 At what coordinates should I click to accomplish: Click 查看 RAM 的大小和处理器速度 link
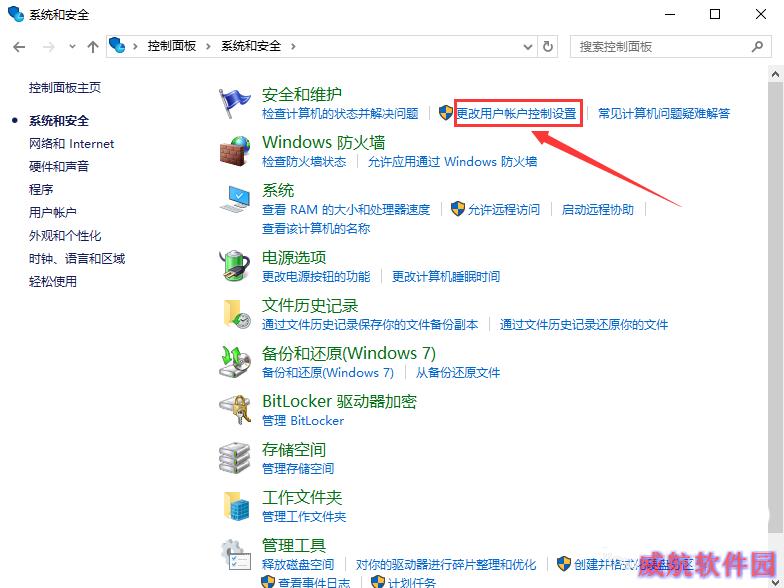pos(346,210)
